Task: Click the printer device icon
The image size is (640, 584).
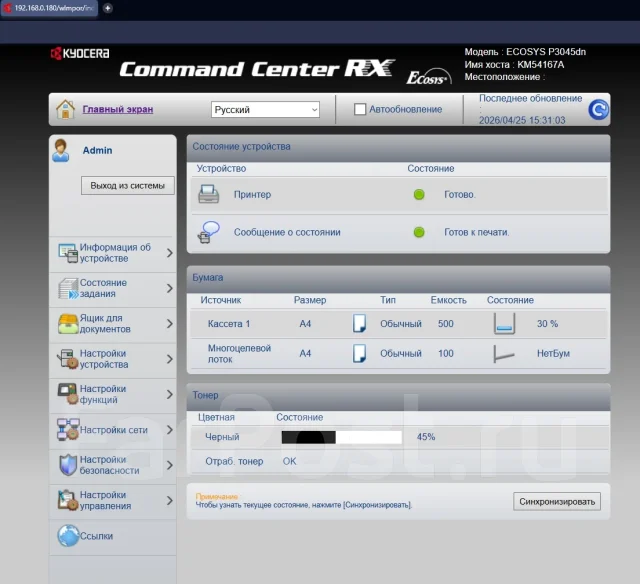Action: tap(209, 194)
